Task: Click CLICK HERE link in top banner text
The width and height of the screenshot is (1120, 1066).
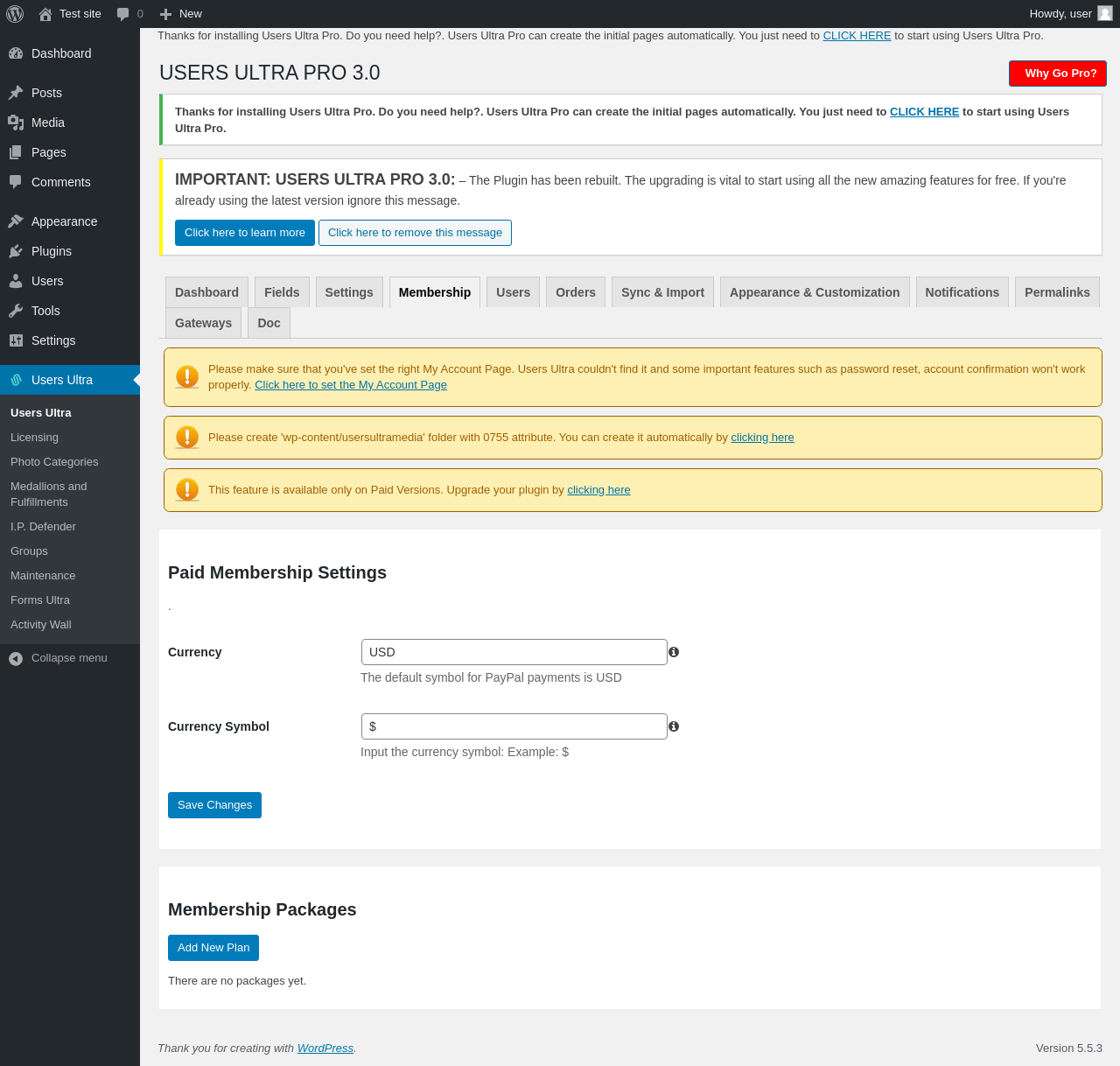Action: point(857,36)
